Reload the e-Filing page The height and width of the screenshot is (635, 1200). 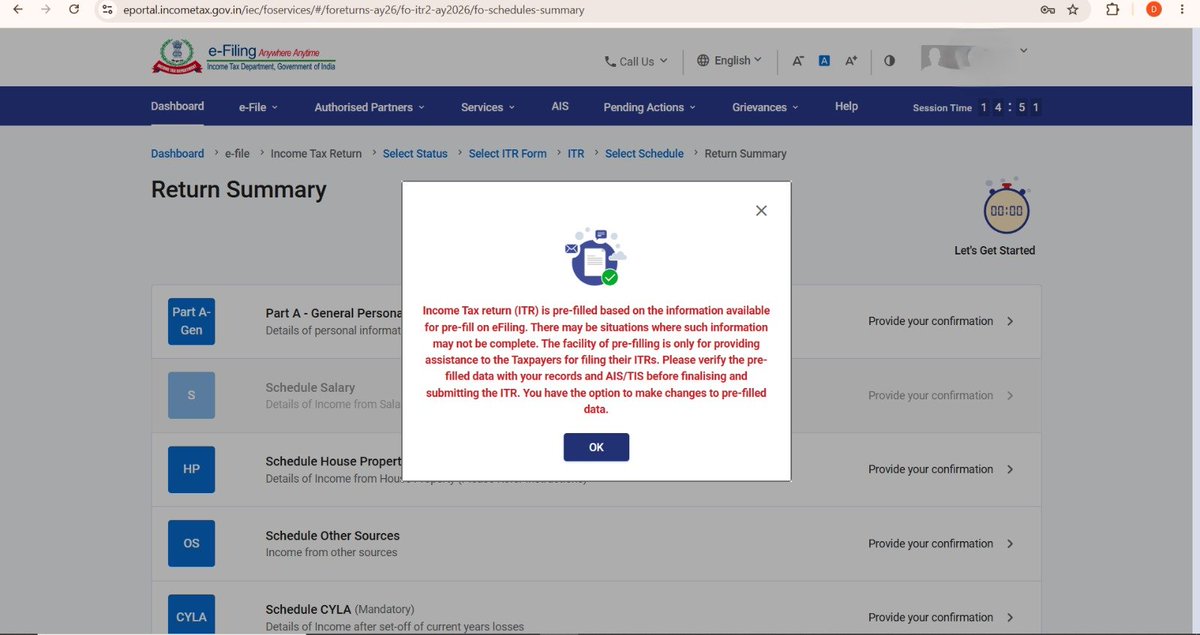(x=75, y=10)
